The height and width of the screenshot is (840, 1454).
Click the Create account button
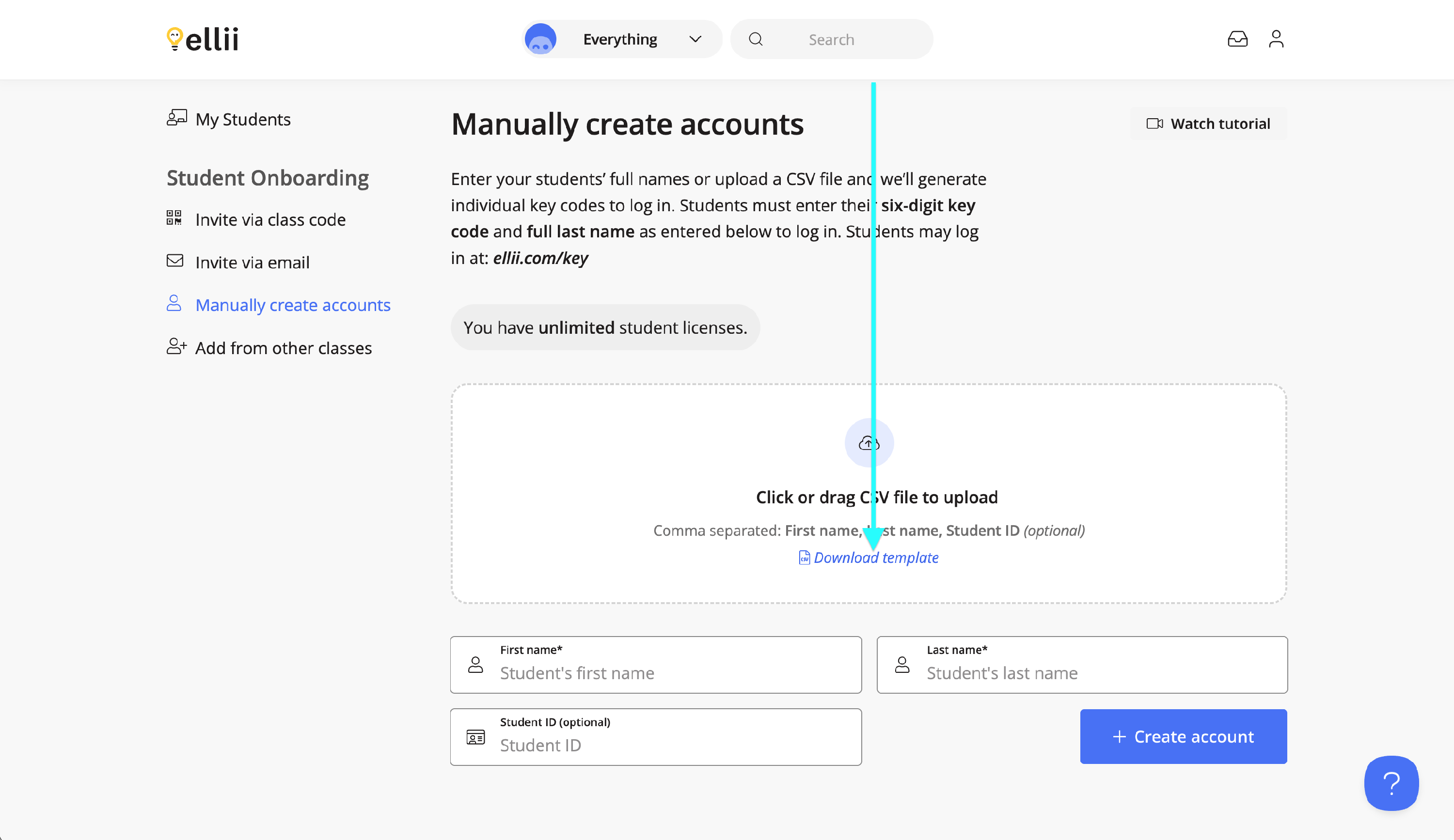coord(1184,736)
